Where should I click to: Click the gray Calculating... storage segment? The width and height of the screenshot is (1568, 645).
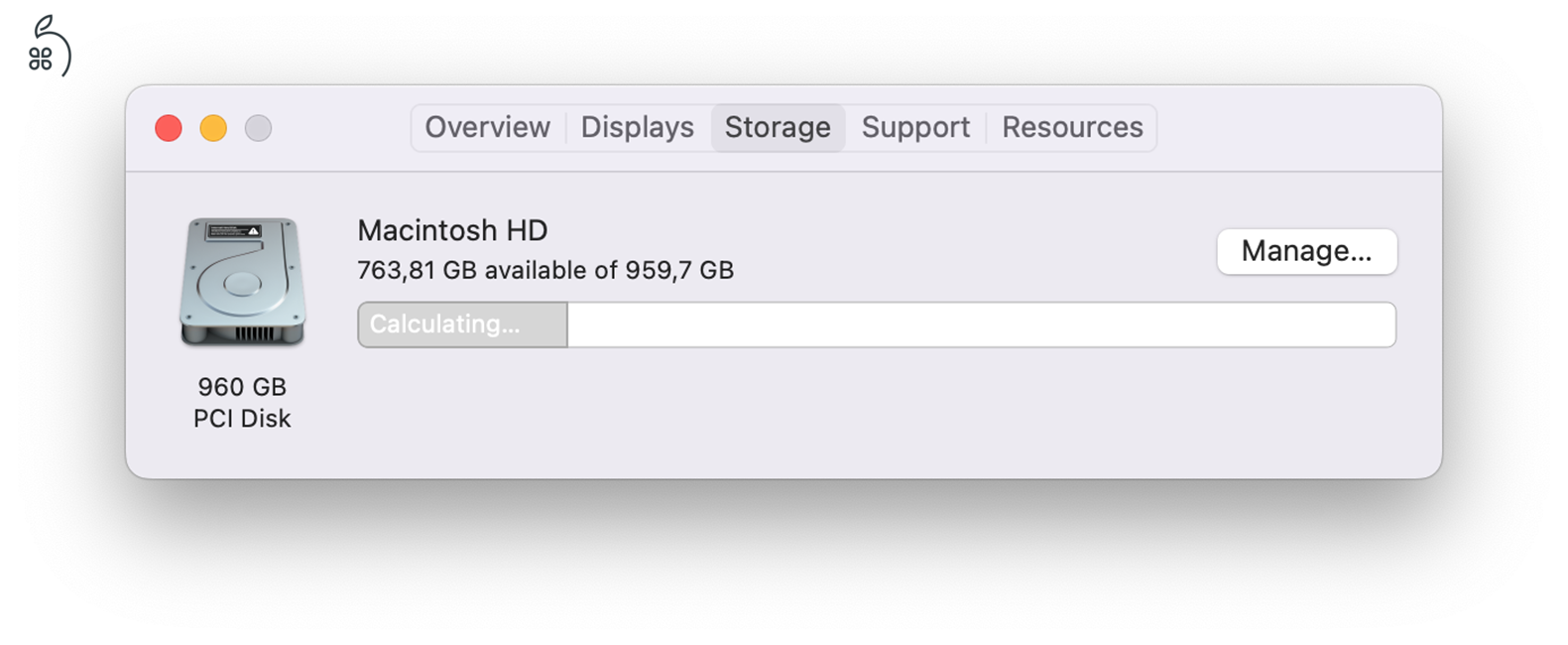462,324
